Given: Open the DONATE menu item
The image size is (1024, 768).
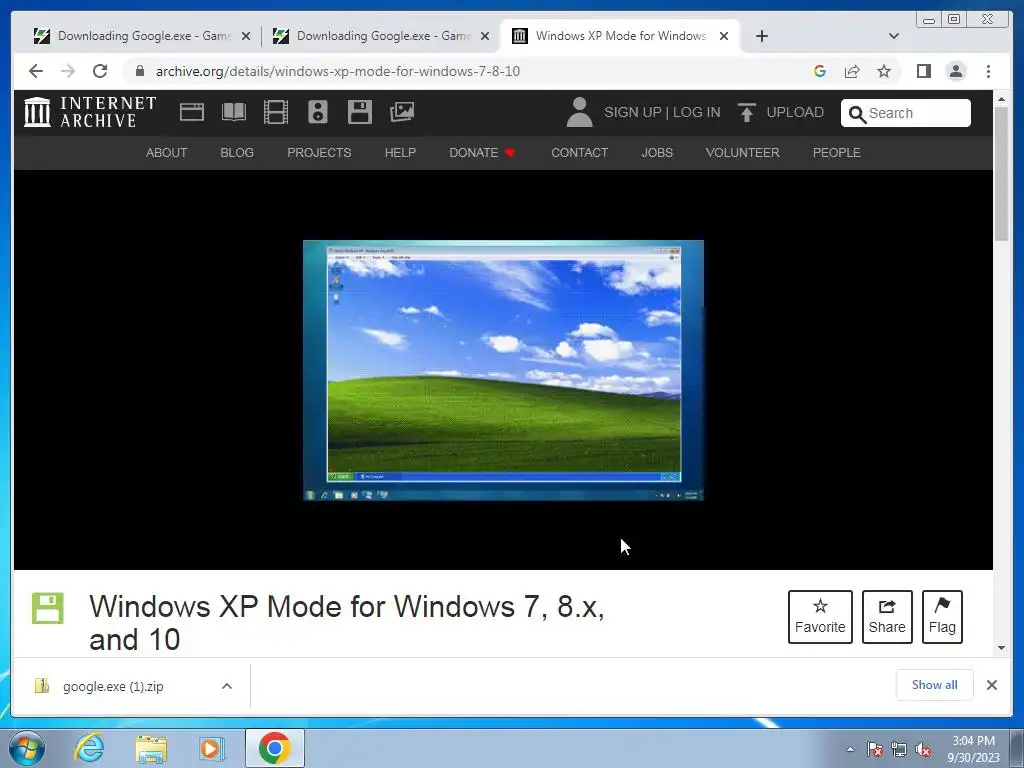Looking at the screenshot, I should point(482,153).
